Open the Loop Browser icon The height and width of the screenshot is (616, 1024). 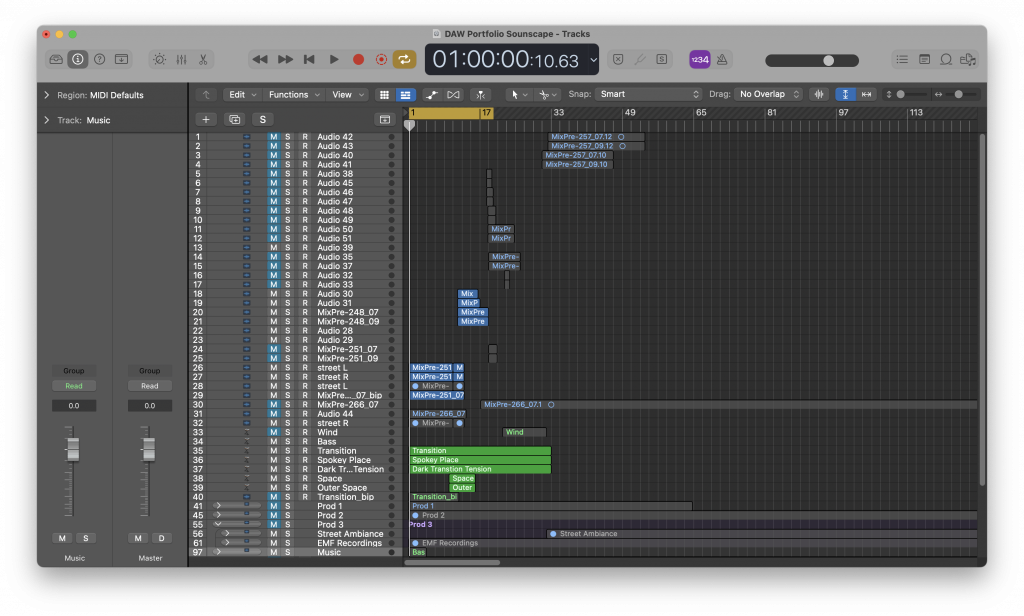click(946, 59)
